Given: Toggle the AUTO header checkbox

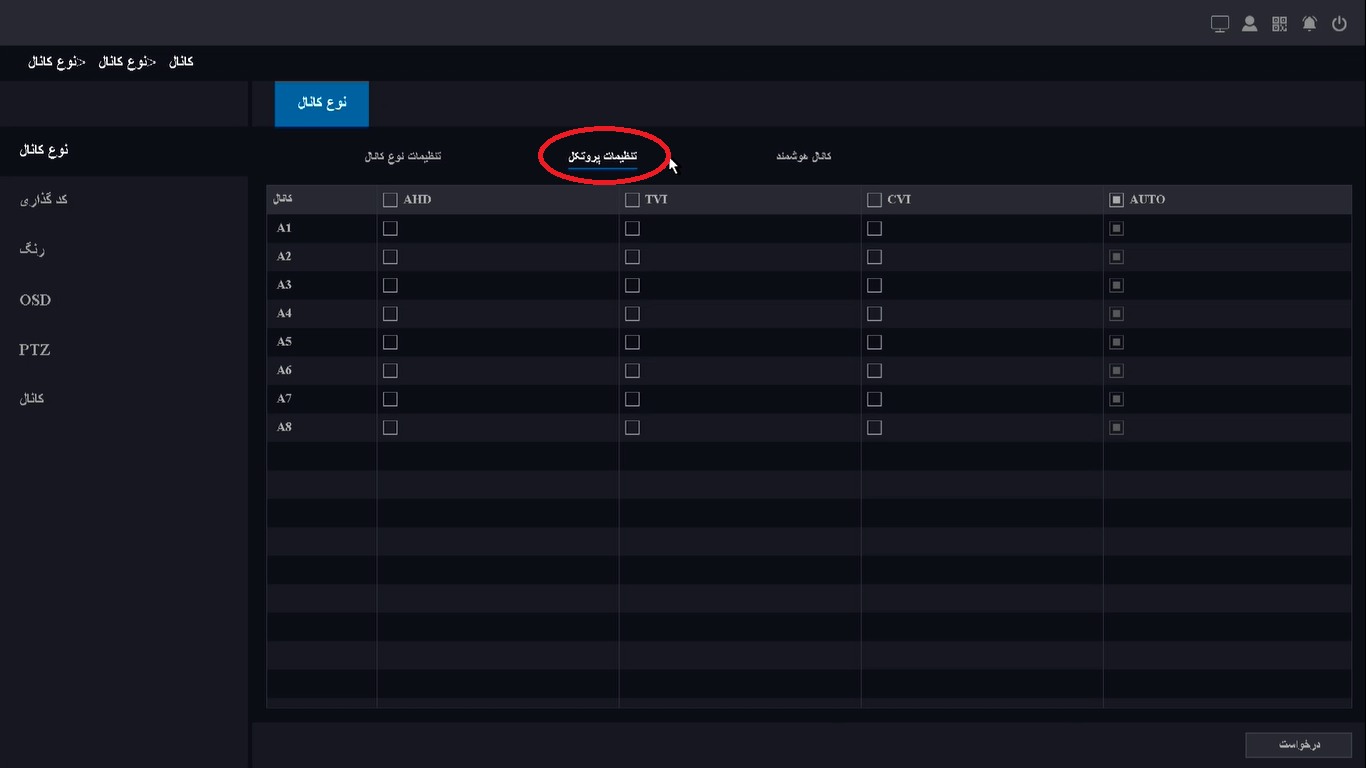Looking at the screenshot, I should point(1117,200).
